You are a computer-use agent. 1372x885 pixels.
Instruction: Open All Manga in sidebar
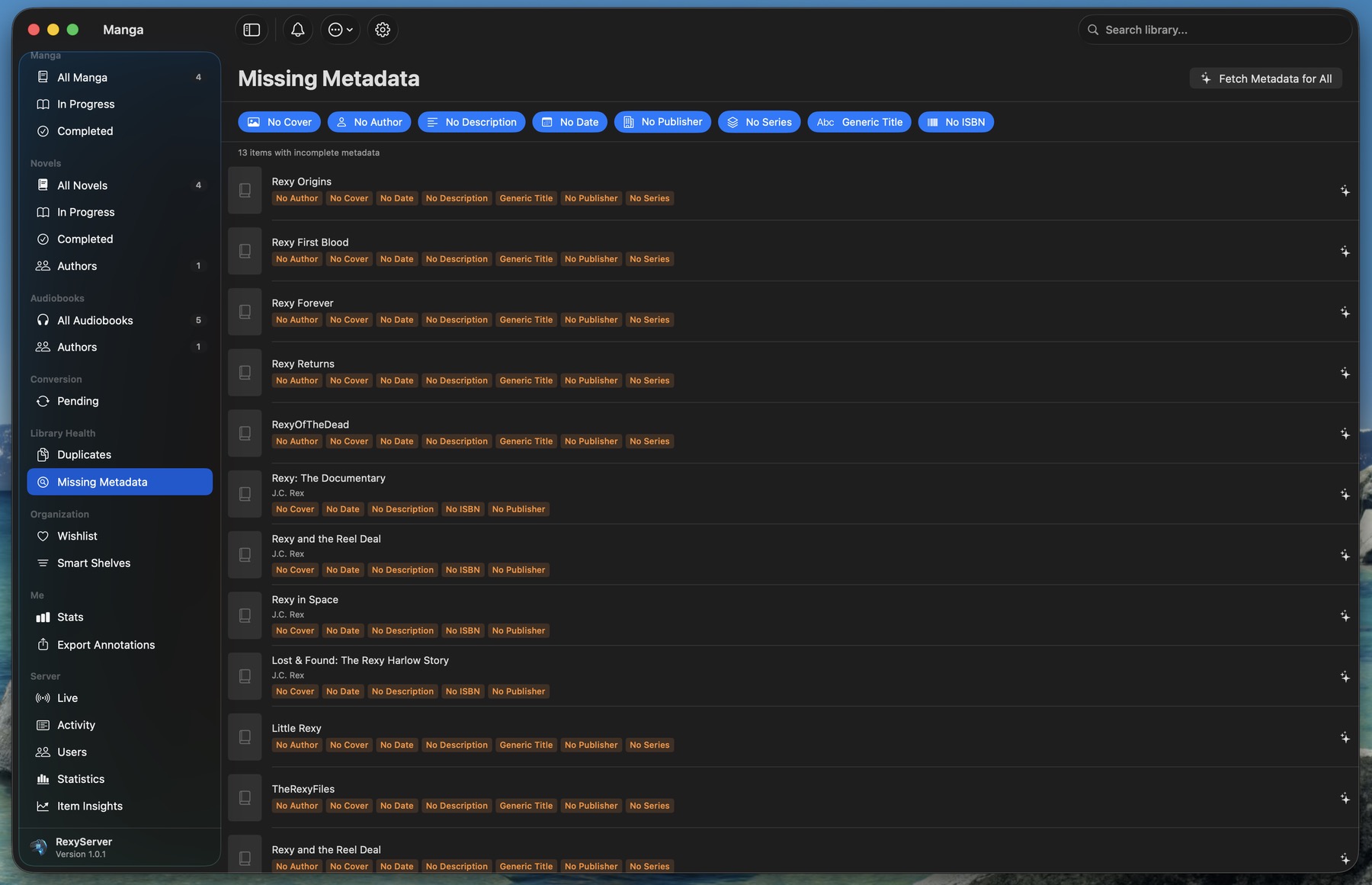pyautogui.click(x=120, y=77)
